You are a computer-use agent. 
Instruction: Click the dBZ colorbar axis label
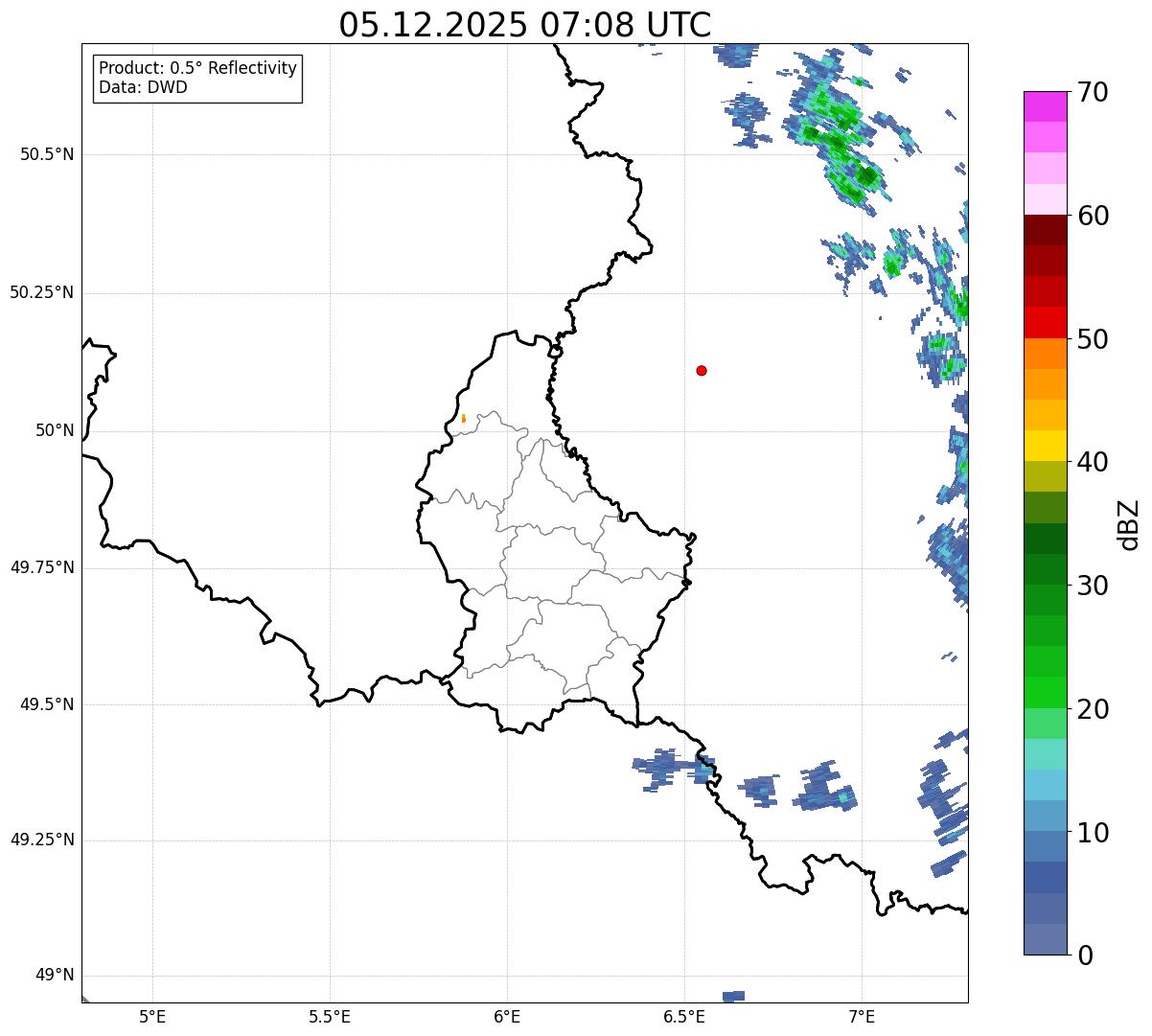[x=1129, y=524]
